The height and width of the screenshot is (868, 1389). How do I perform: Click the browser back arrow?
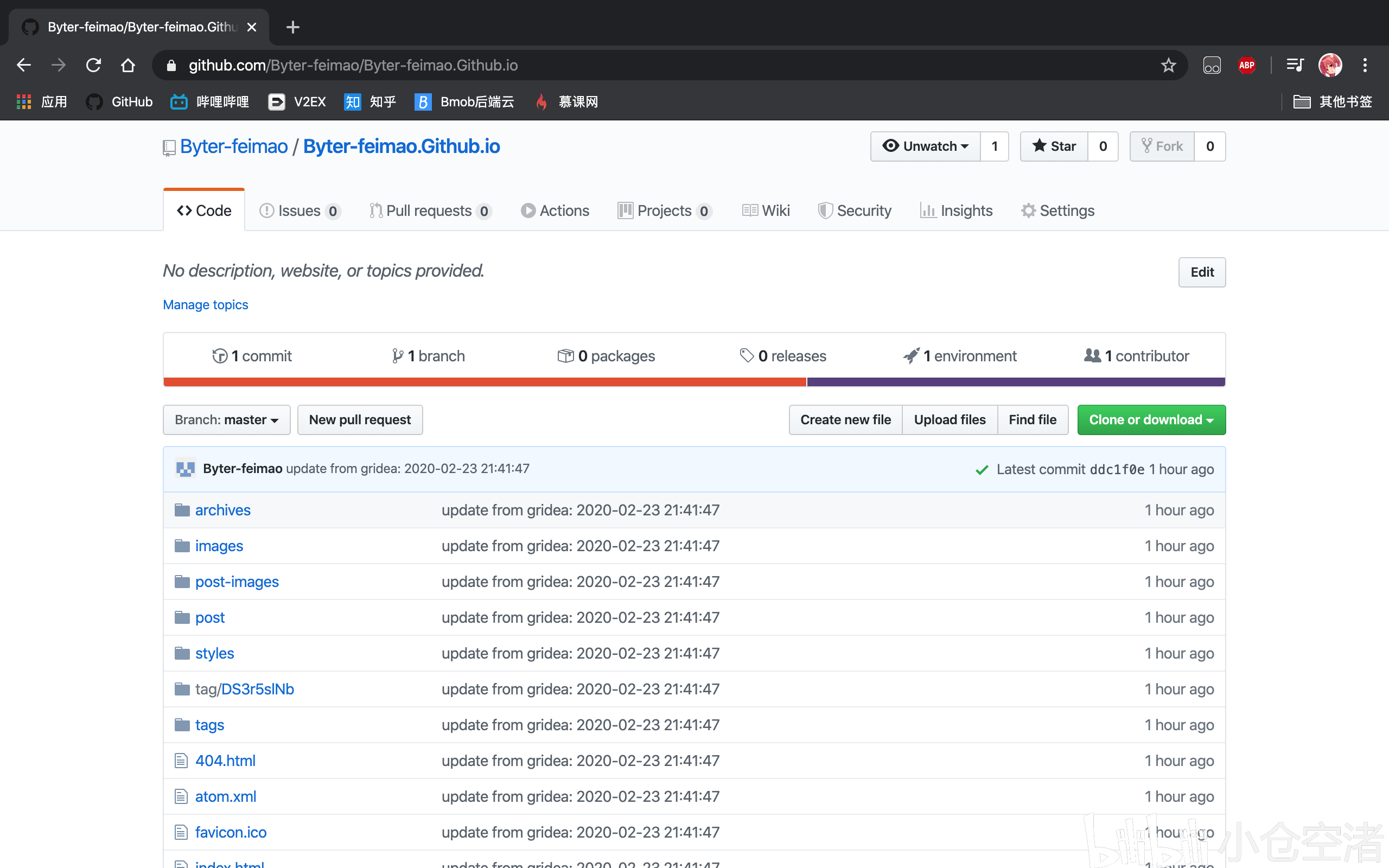pos(23,65)
